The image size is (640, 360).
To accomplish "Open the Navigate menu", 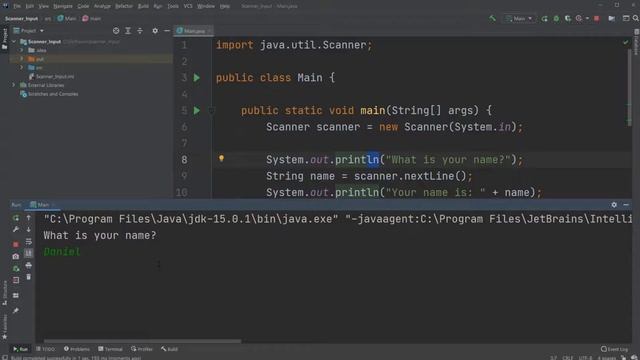I will [x=63, y=6].
